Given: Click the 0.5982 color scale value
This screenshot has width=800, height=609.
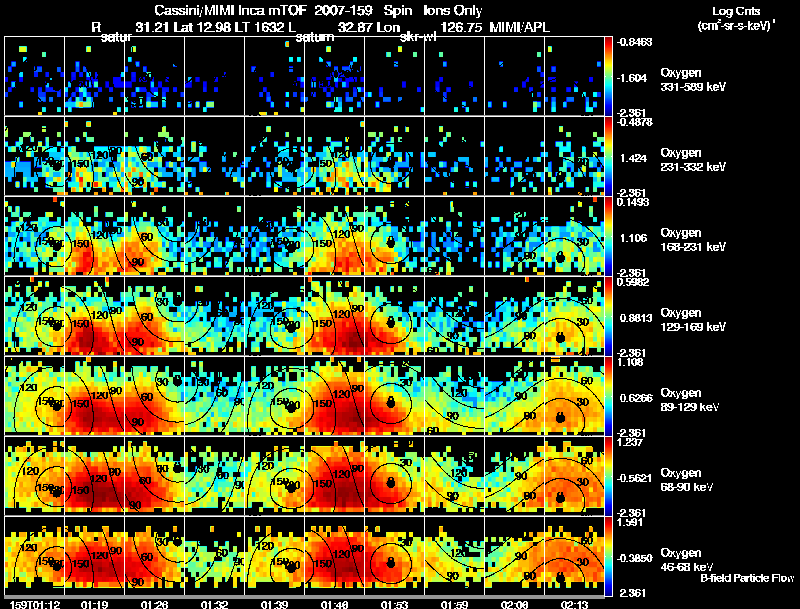Looking at the screenshot, I should (633, 282).
